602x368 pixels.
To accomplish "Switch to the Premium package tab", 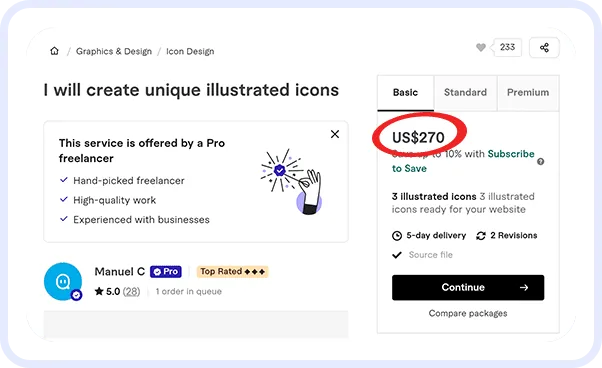I will click(x=528, y=93).
